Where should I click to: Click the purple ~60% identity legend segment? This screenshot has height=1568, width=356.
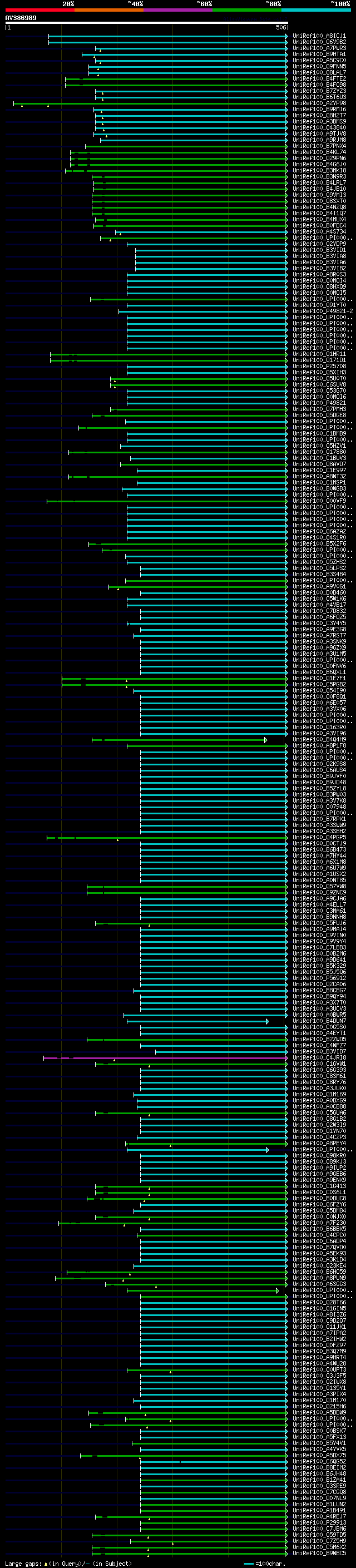pos(179,10)
